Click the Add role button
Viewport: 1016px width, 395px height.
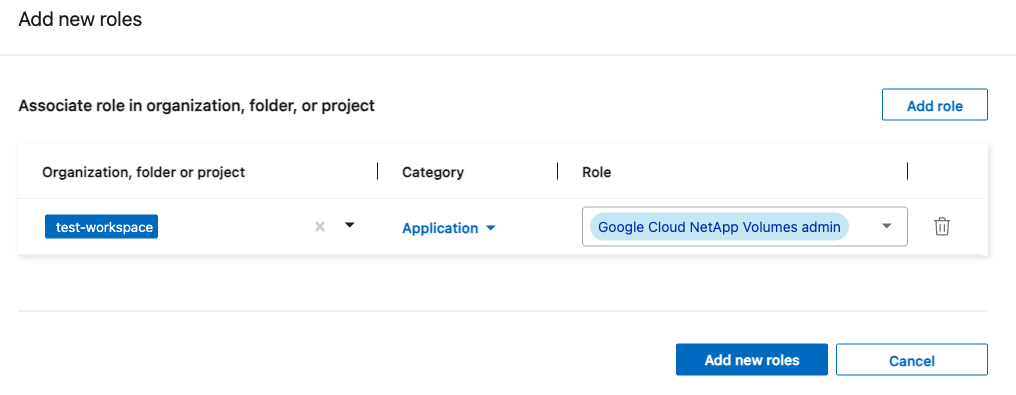coord(934,105)
